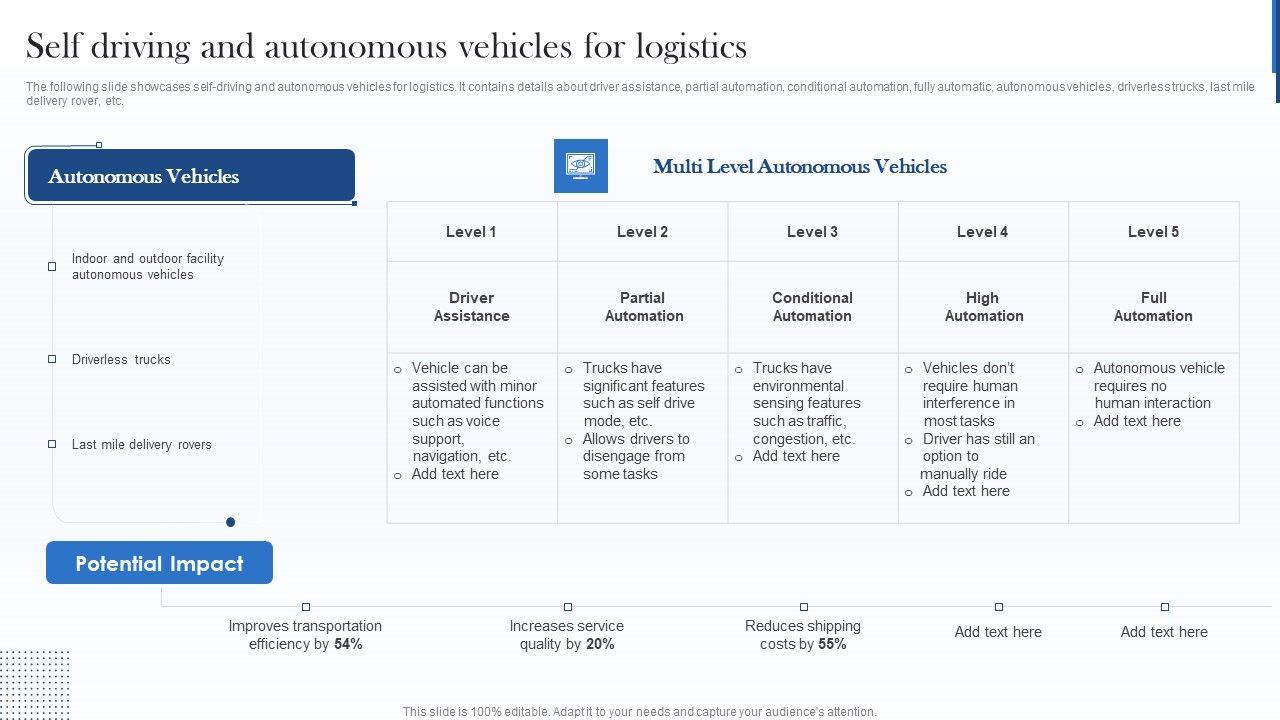Click the dark blue dot below sidebar list
1280x720 pixels.
pyautogui.click(x=231, y=522)
